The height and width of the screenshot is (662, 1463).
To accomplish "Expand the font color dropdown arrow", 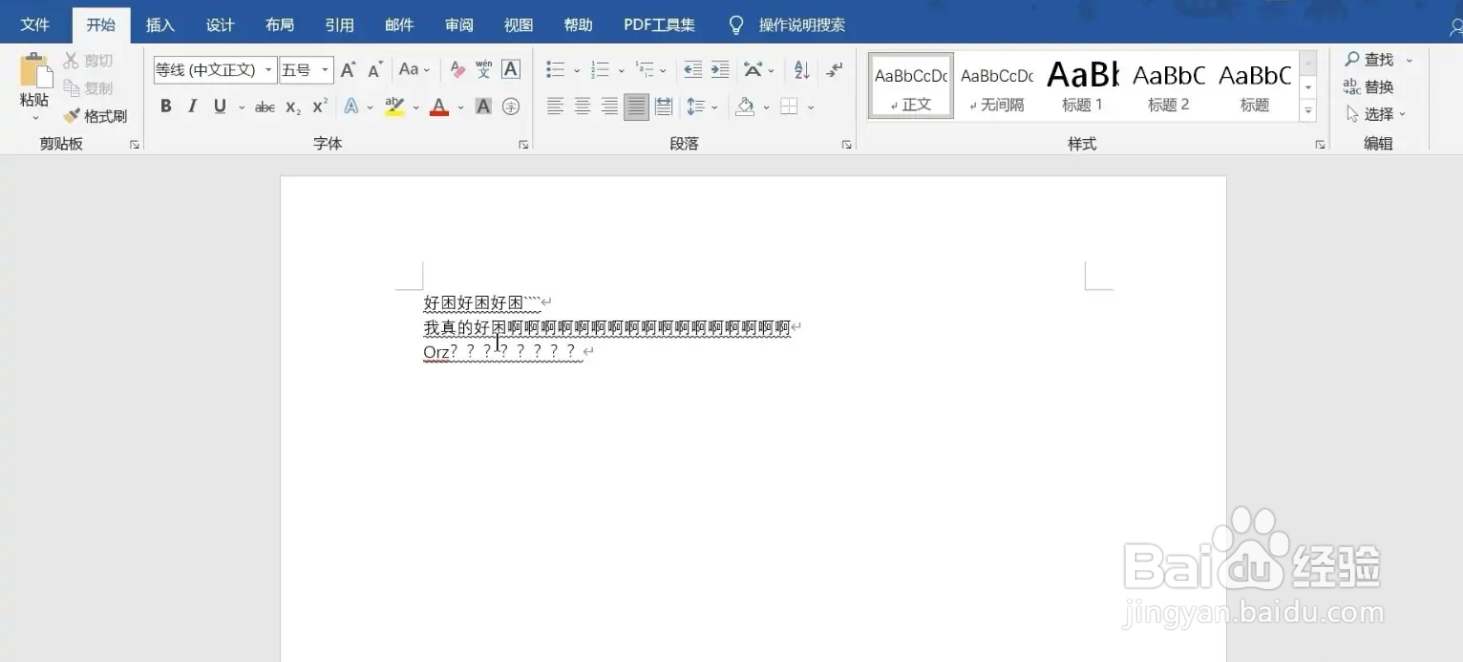I will [x=461, y=107].
